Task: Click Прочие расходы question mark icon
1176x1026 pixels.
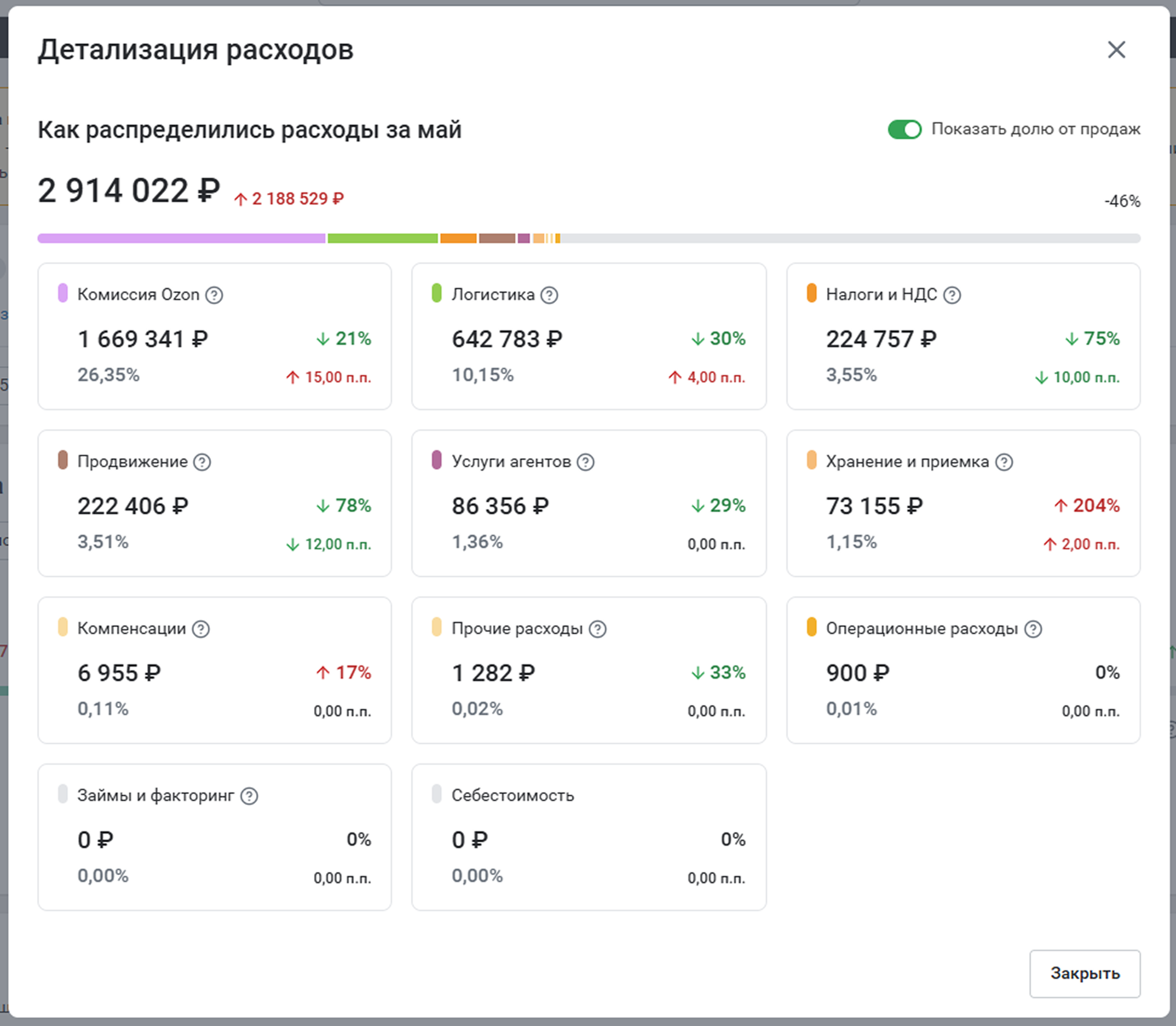Action: point(598,629)
